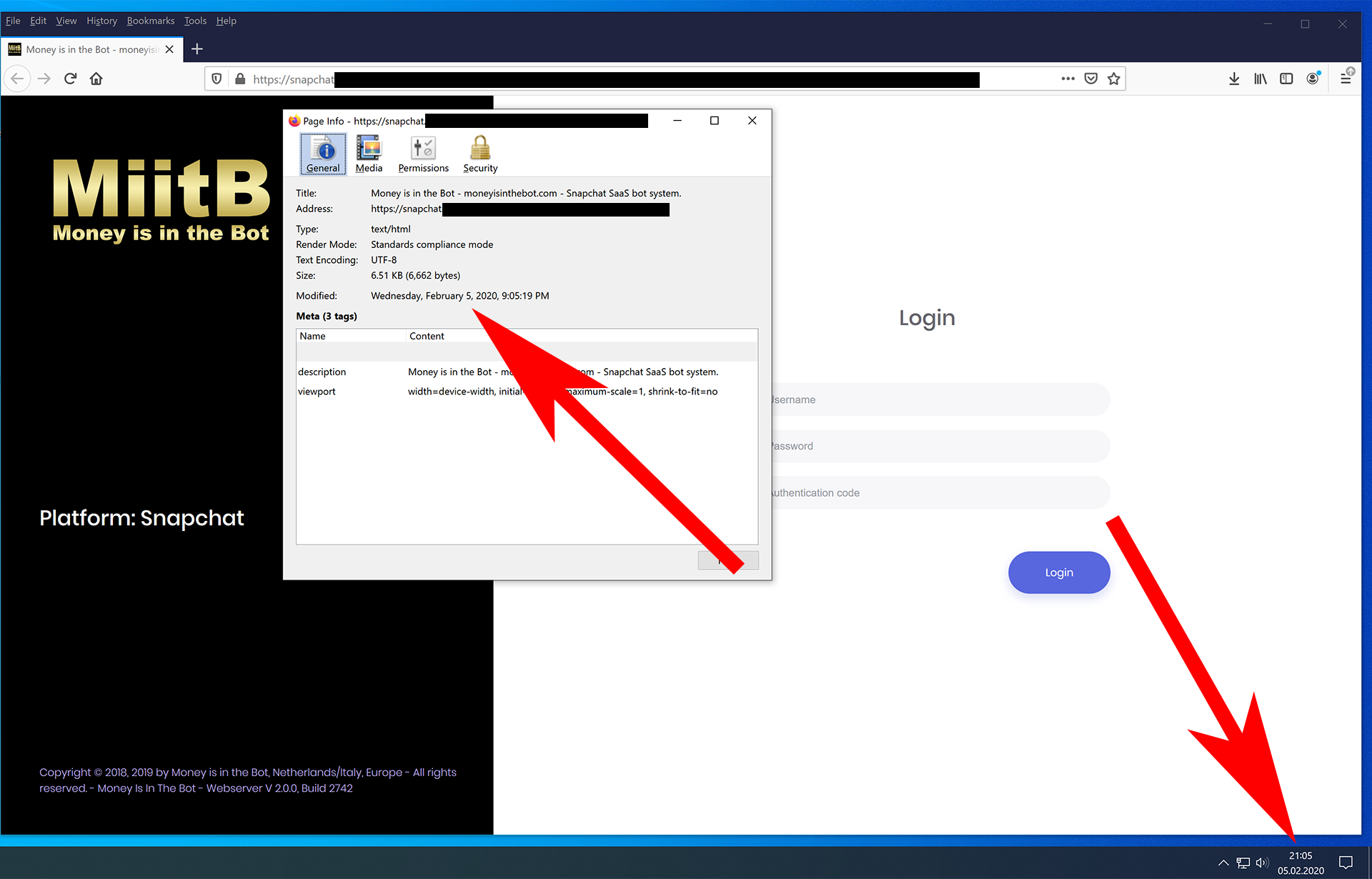The width and height of the screenshot is (1372, 879).
Task: Open tracking protection shield info
Action: tap(217, 79)
